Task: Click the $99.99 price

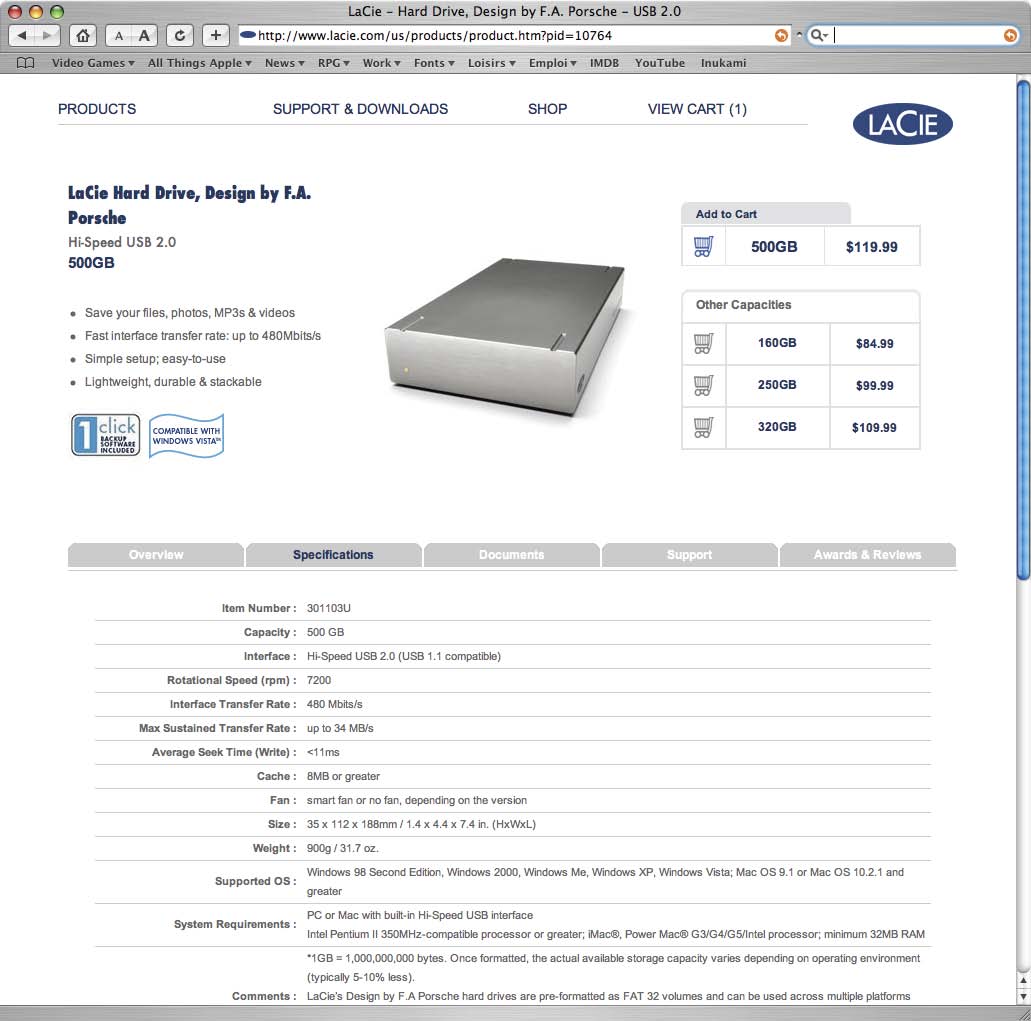Action: 875,386
